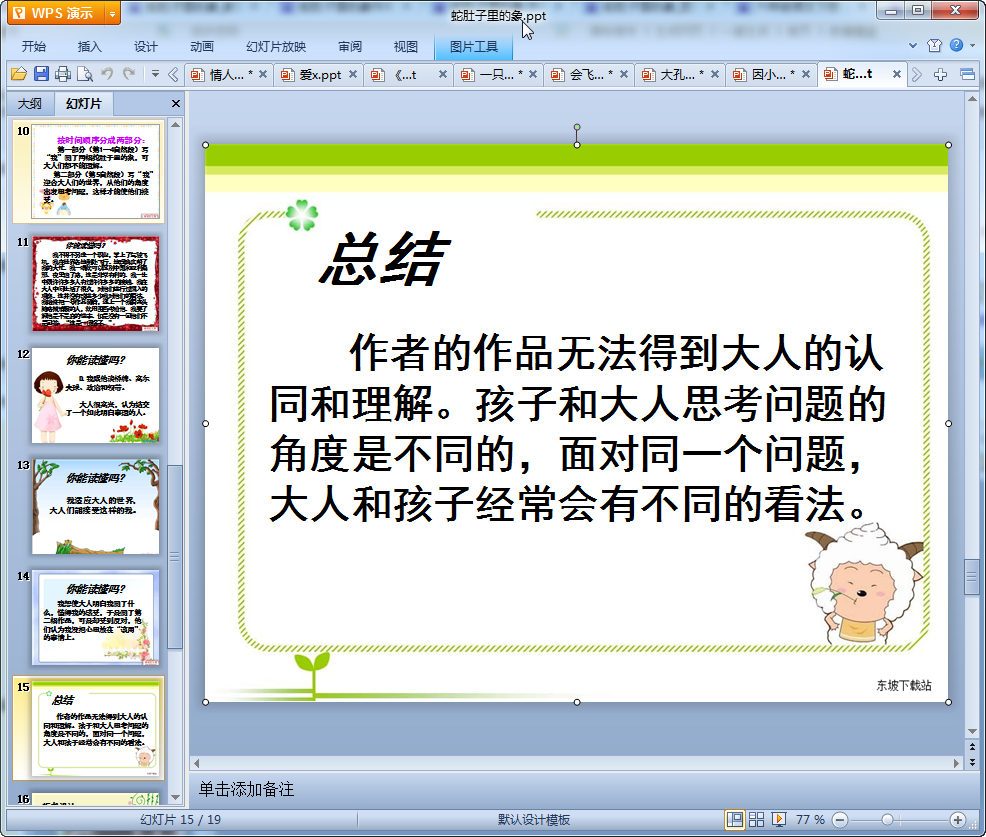Collapse the ribbon with the chevron icon
The height and width of the screenshot is (837, 986).
[913, 45]
